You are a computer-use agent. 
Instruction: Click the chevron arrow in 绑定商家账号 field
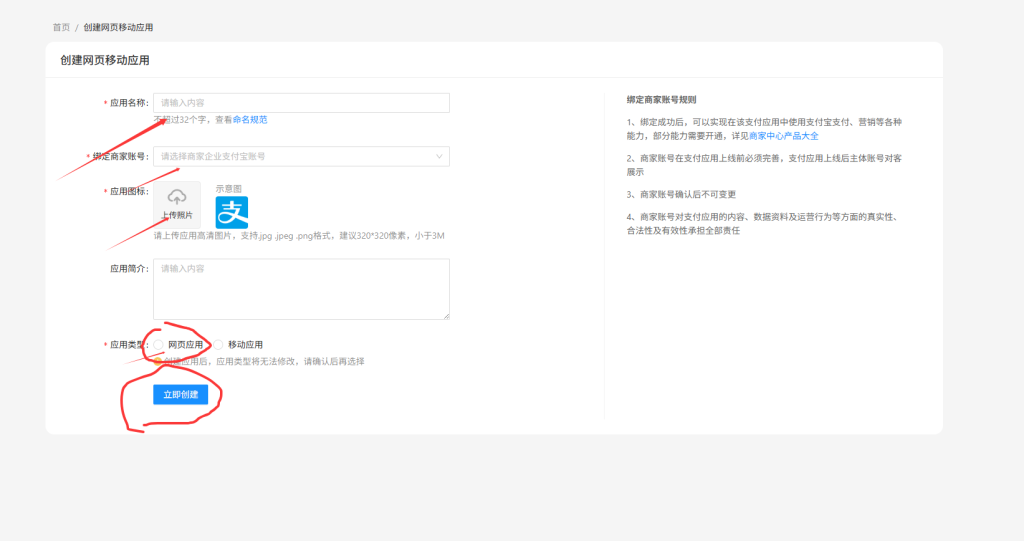pos(439,156)
